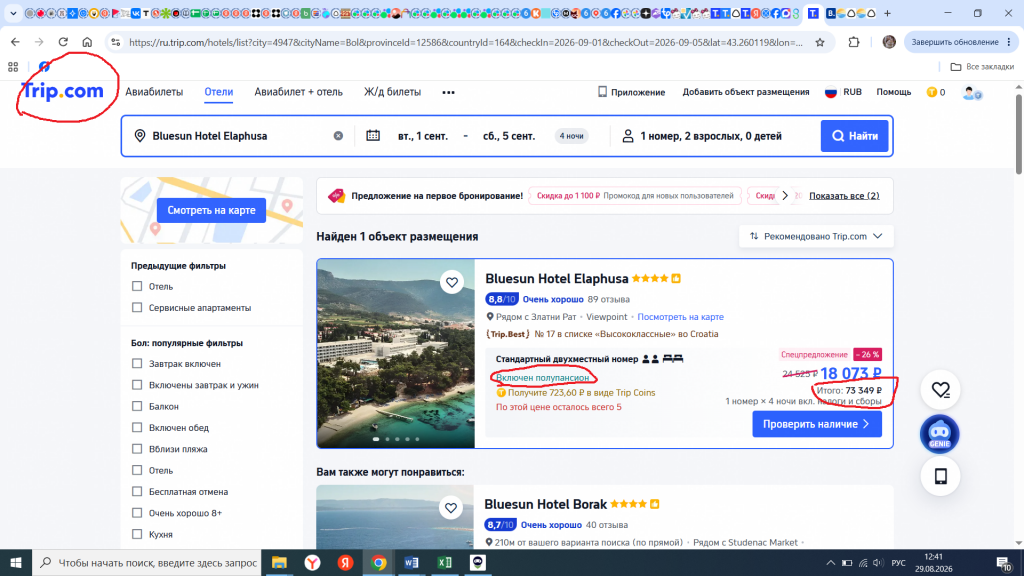Open a new browser tab

887,13
